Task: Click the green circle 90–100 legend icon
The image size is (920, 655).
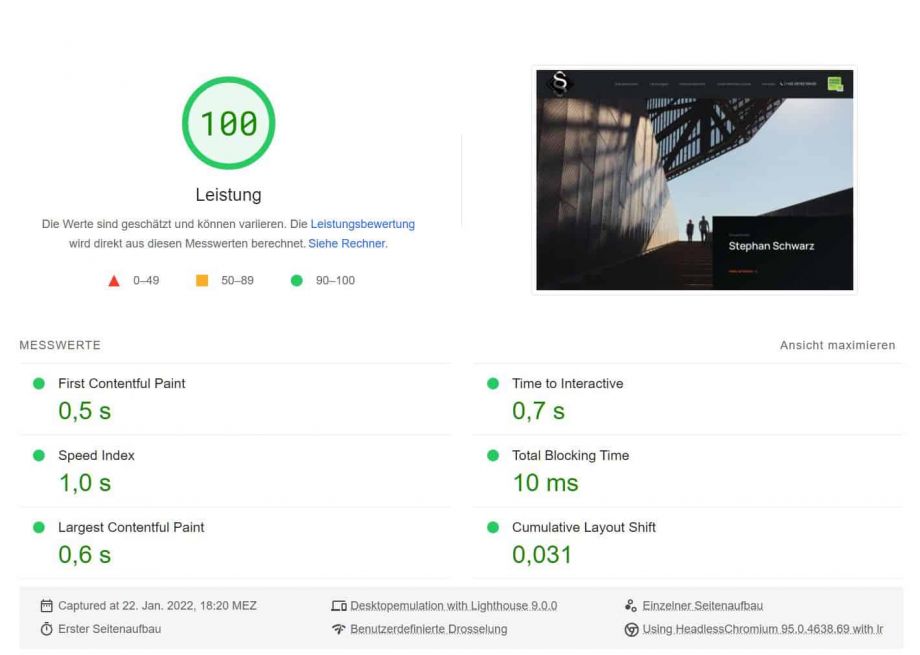Action: [296, 281]
